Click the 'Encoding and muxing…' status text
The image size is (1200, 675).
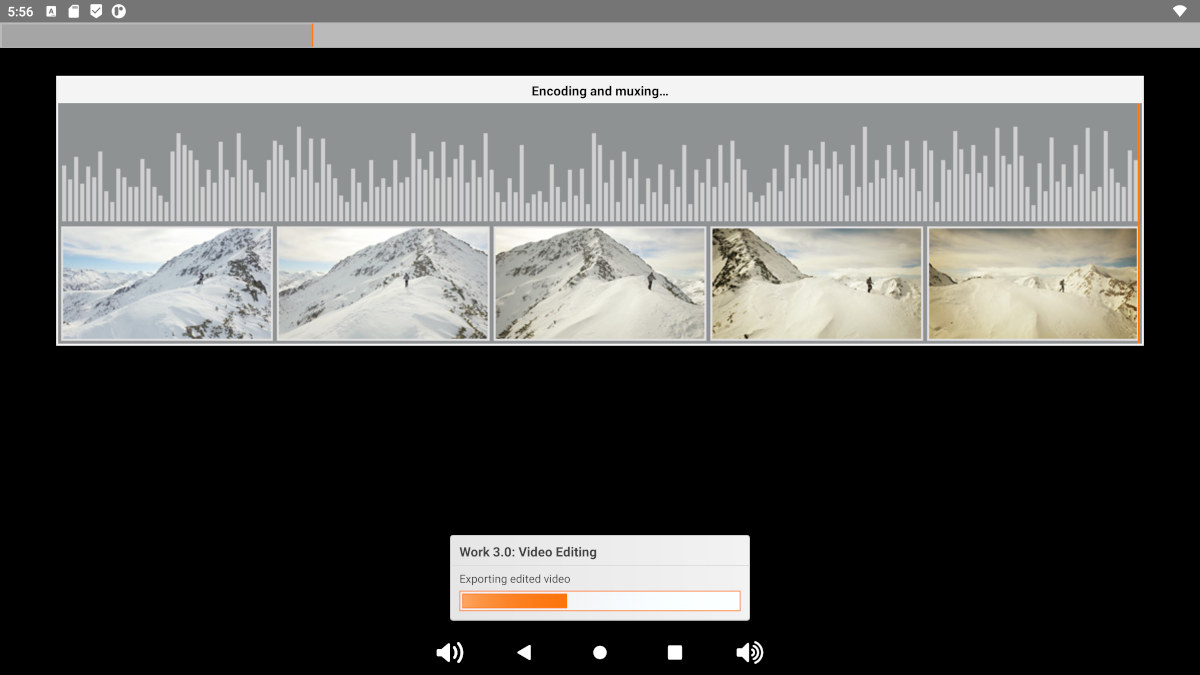pos(600,91)
